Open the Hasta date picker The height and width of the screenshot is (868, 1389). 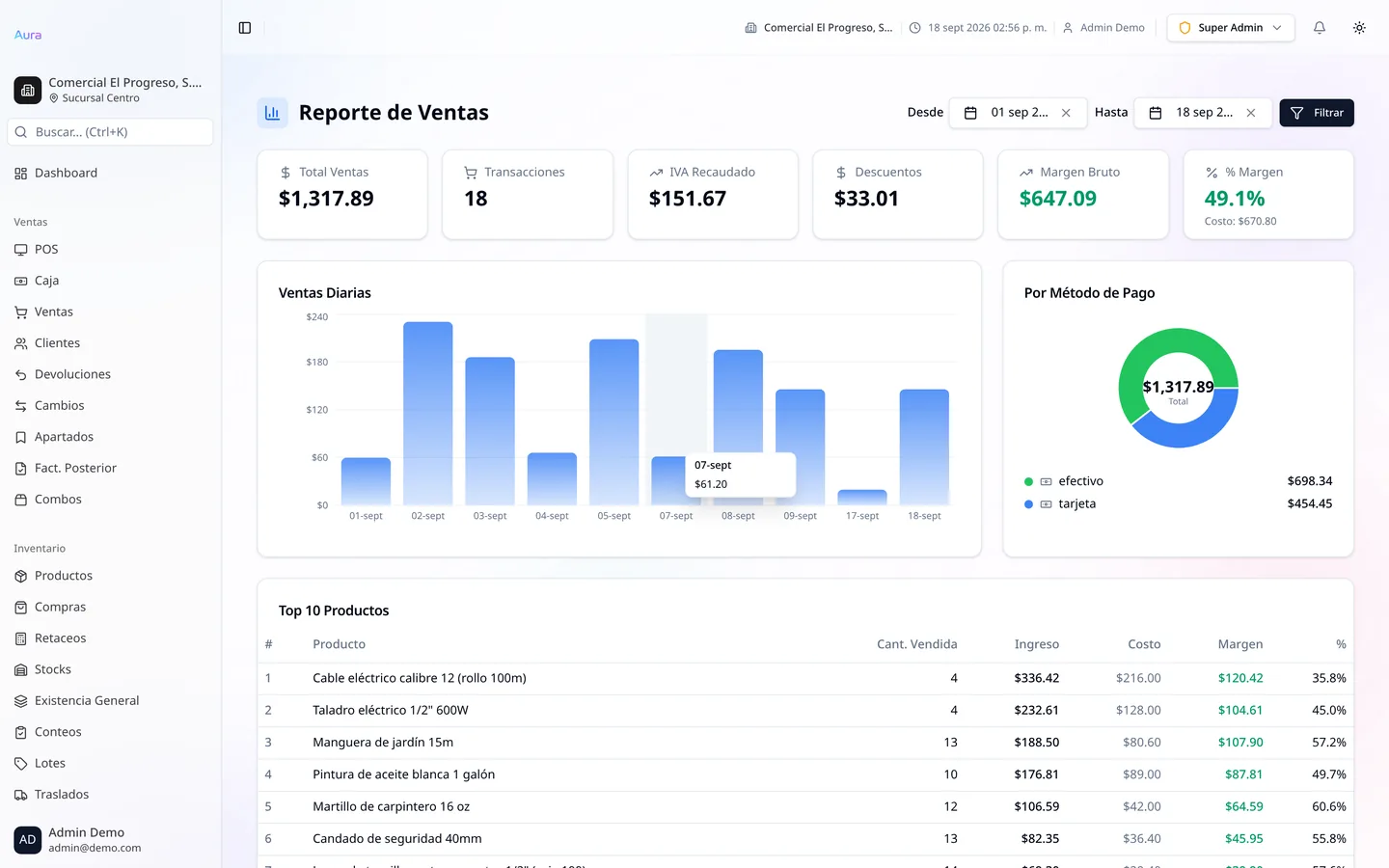pos(1203,113)
